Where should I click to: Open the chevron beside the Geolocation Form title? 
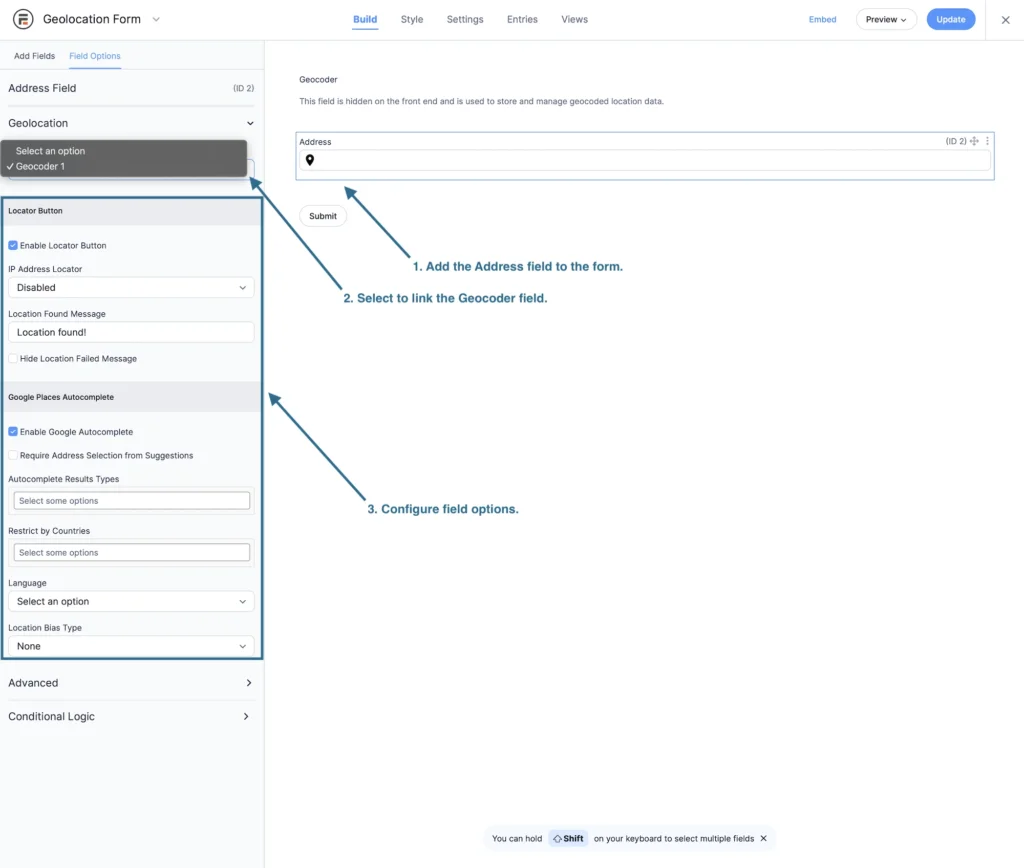[x=156, y=20]
